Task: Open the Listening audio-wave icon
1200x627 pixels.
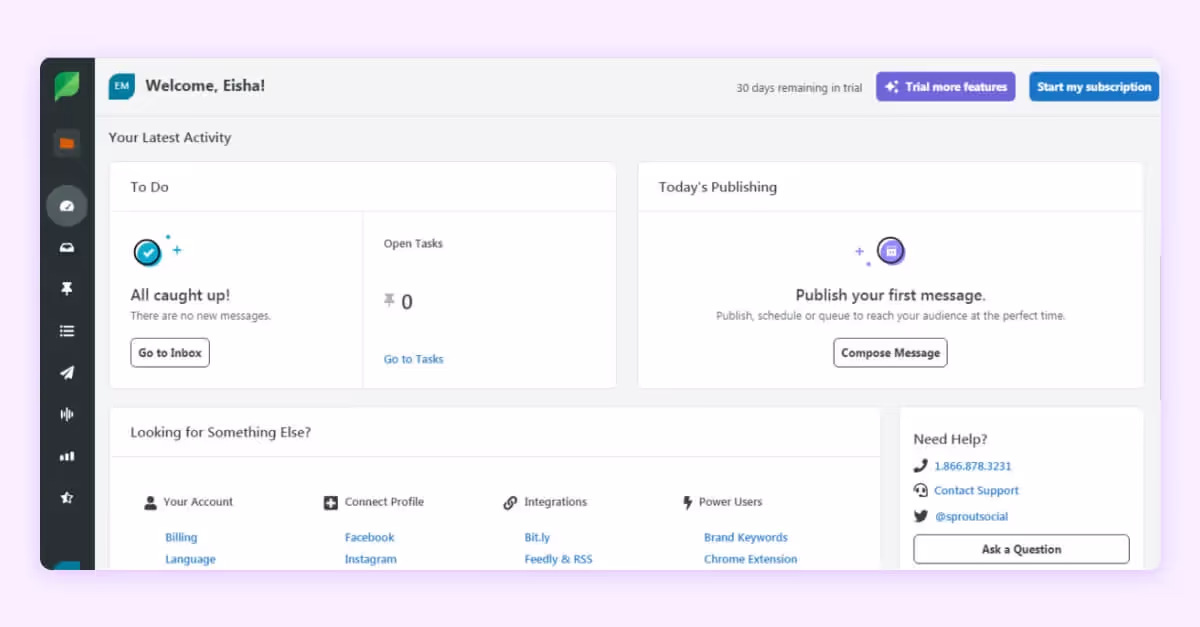Action: tap(66, 414)
